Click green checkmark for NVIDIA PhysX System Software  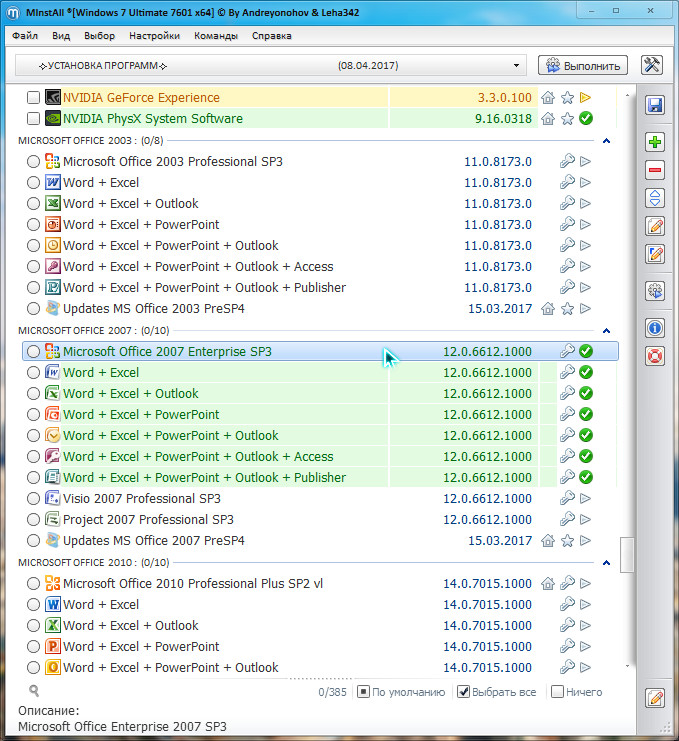586,119
